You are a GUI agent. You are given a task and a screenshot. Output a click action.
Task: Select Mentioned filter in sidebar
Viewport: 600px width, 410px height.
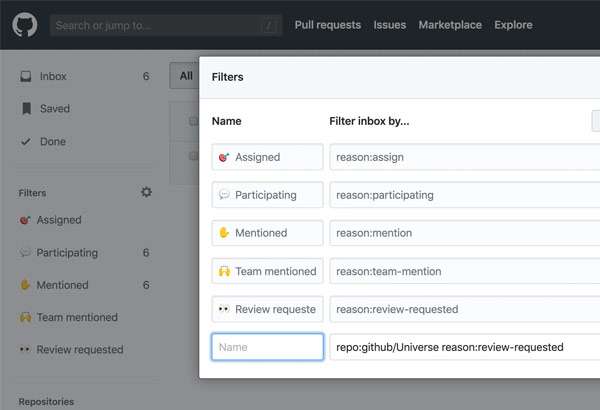pos(62,285)
